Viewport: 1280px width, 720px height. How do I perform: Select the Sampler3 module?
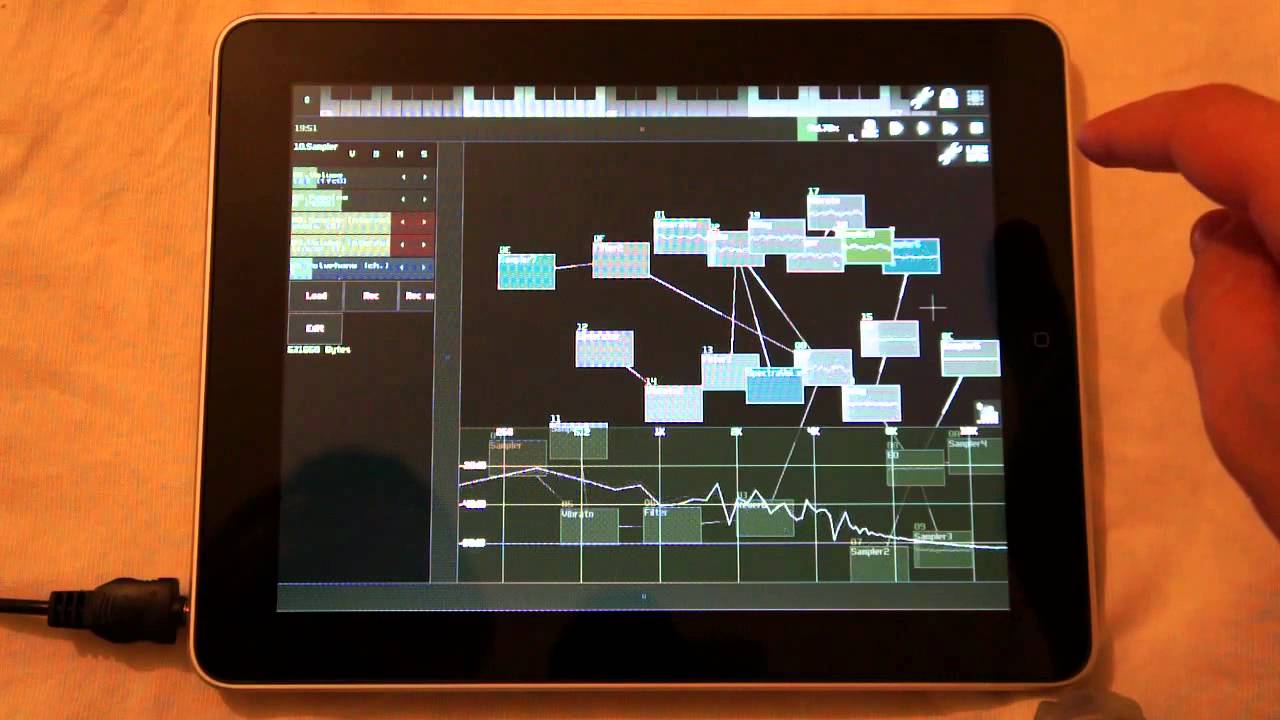coord(943,548)
